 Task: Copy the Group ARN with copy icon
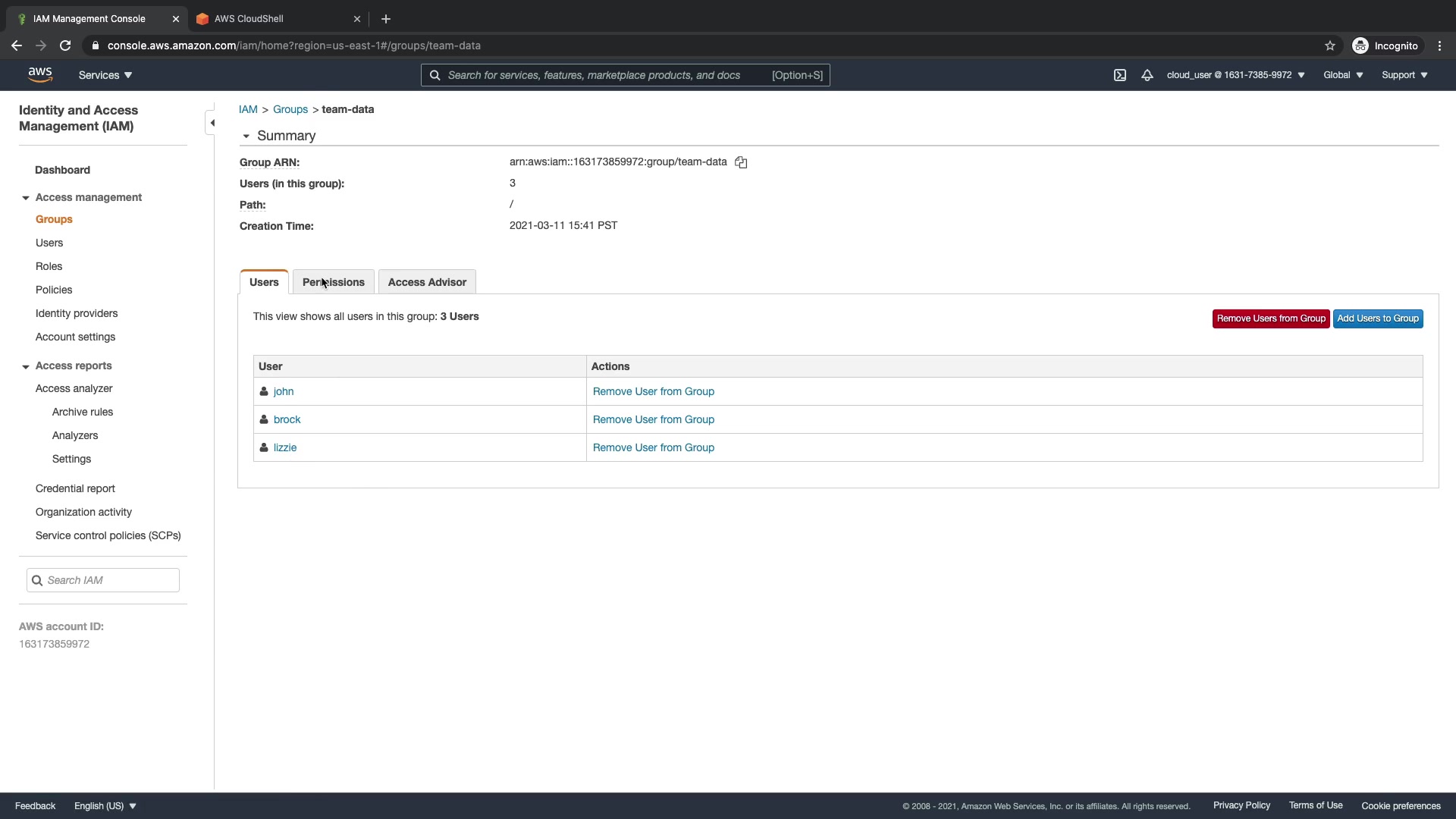point(741,162)
